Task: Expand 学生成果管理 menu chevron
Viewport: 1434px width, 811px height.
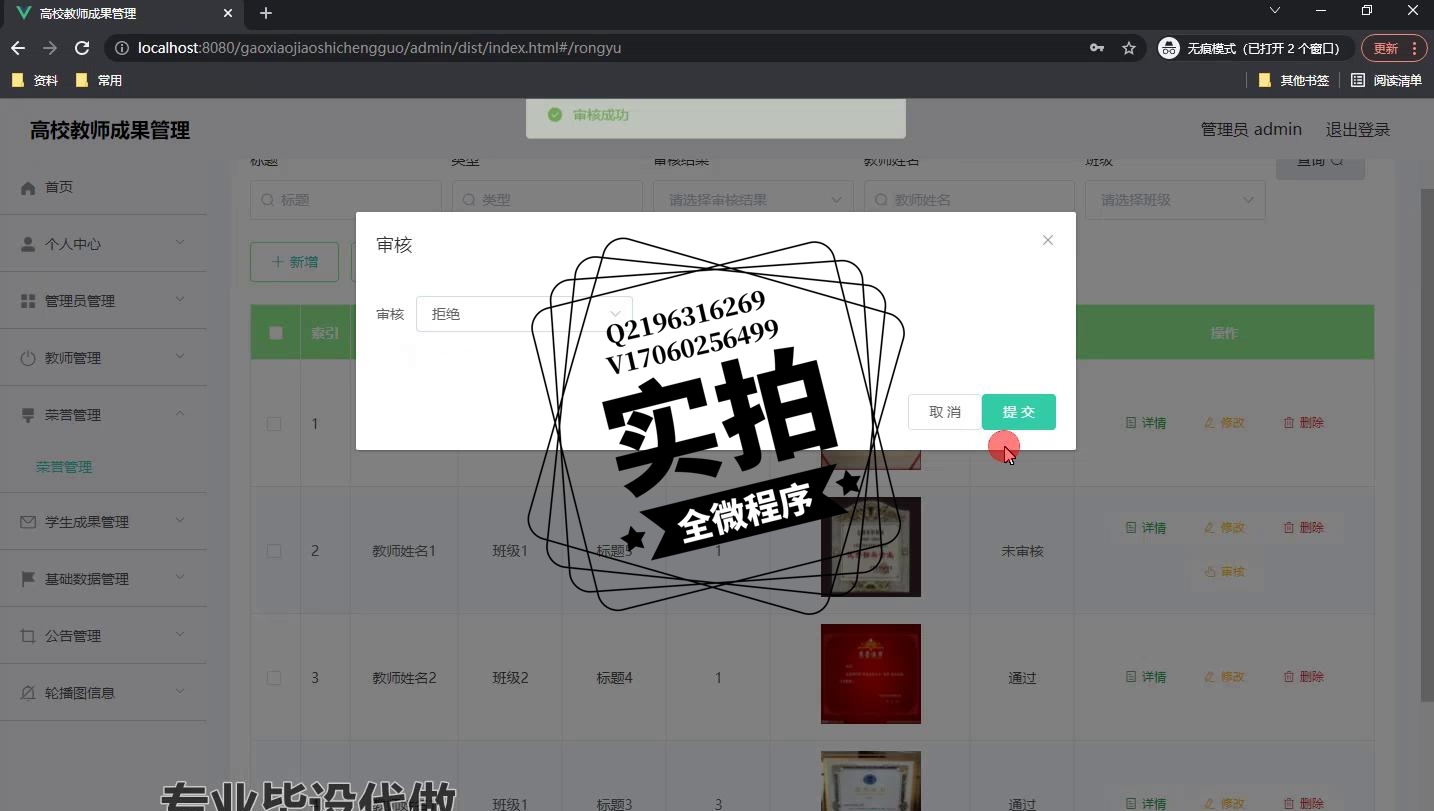Action: (x=180, y=521)
